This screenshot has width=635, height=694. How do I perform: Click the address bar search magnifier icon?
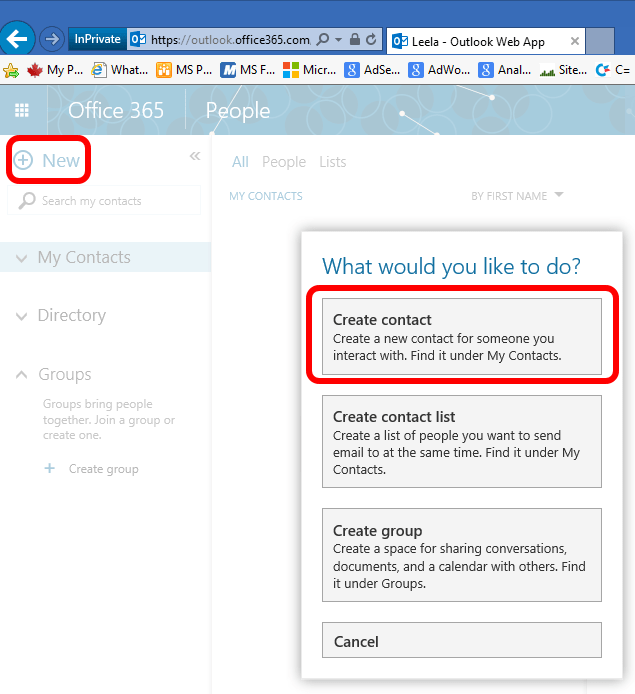coord(322,40)
